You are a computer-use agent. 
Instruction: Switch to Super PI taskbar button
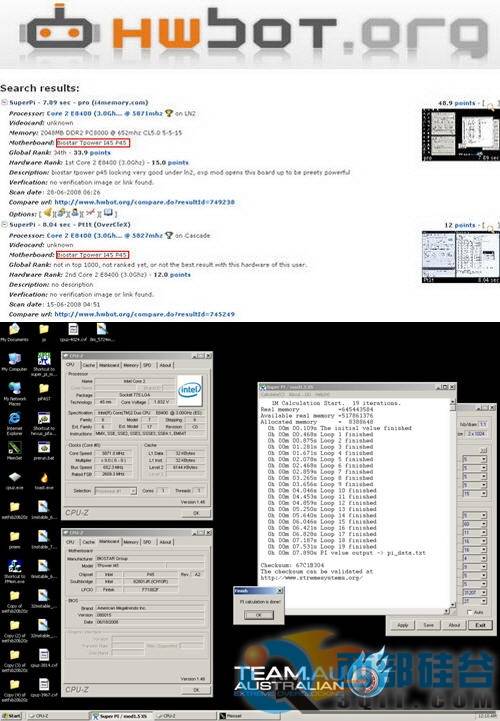coord(121,716)
